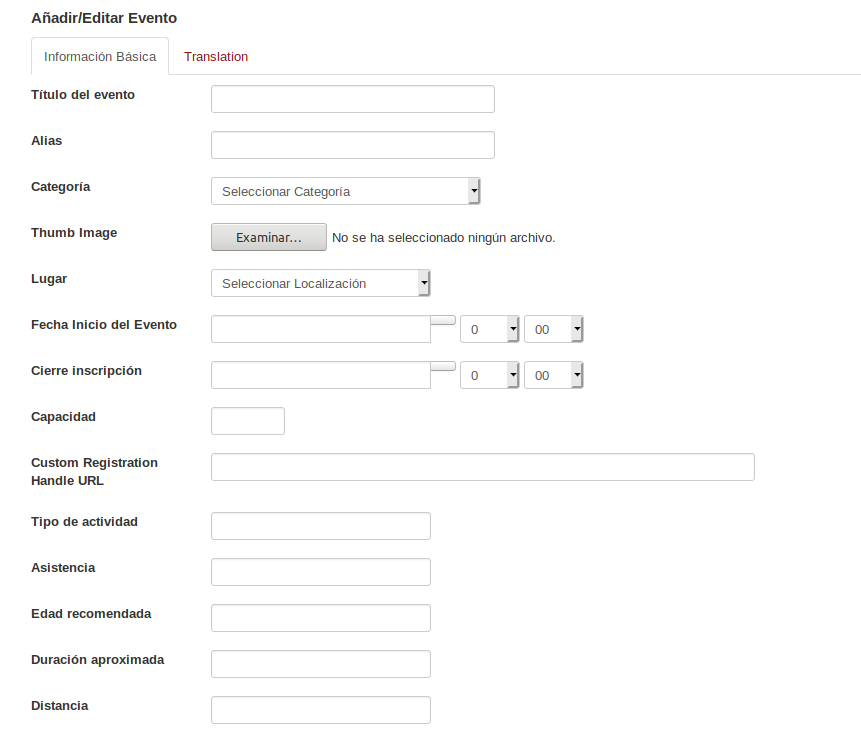The image size is (861, 734).
Task: Select the Información Básica tab
Action: pos(100,57)
